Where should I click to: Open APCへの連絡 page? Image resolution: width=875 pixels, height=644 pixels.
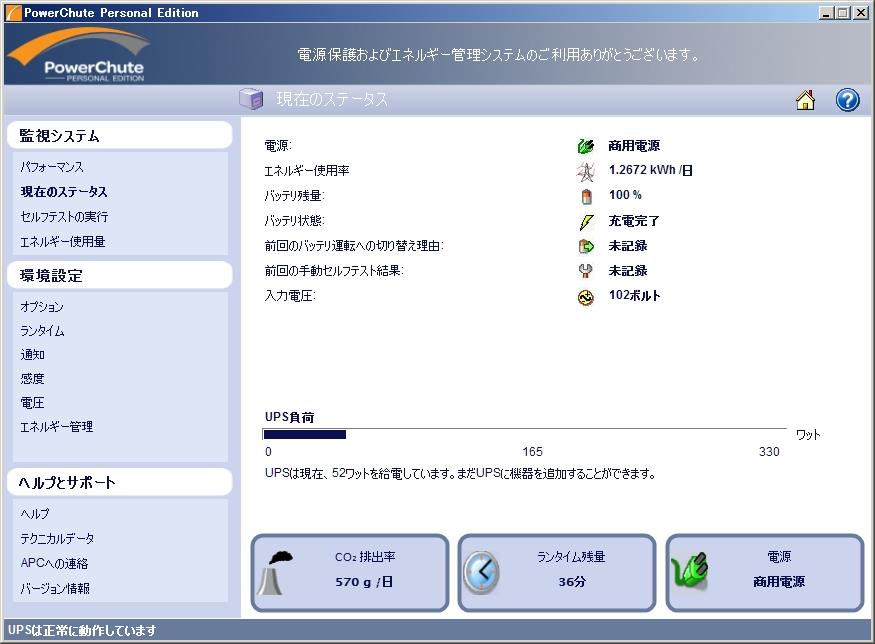click(54, 563)
